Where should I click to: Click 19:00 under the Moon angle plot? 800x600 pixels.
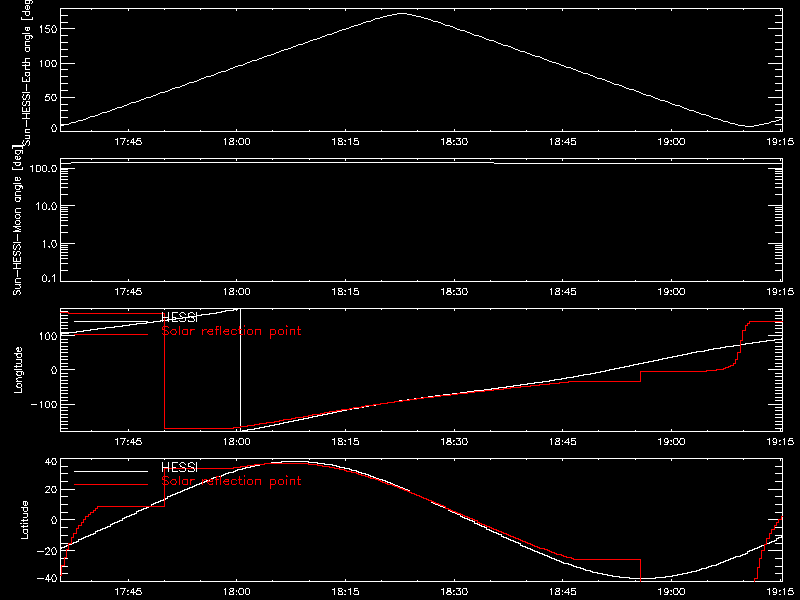671,291
